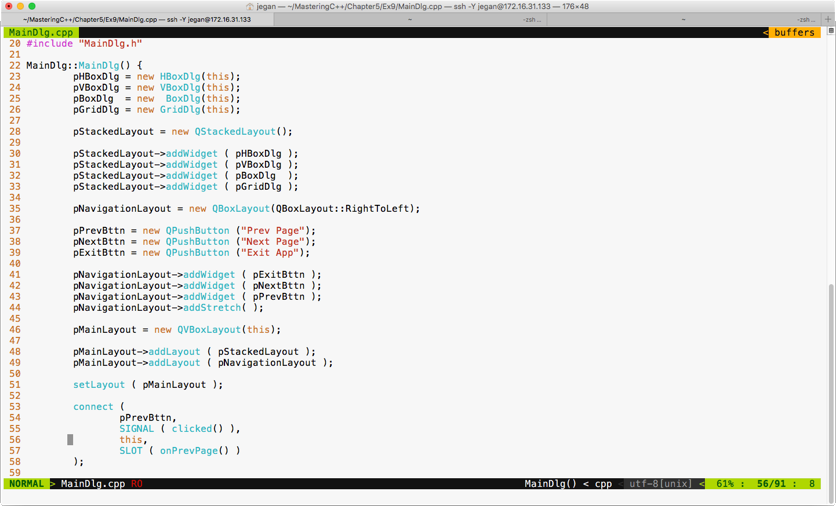Click the home folder icon in title bar
This screenshot has width=836, height=506.
[x=250, y=6]
